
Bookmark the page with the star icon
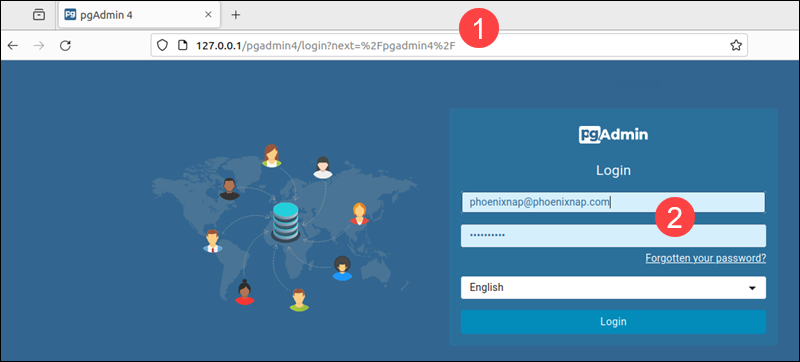pos(735,46)
